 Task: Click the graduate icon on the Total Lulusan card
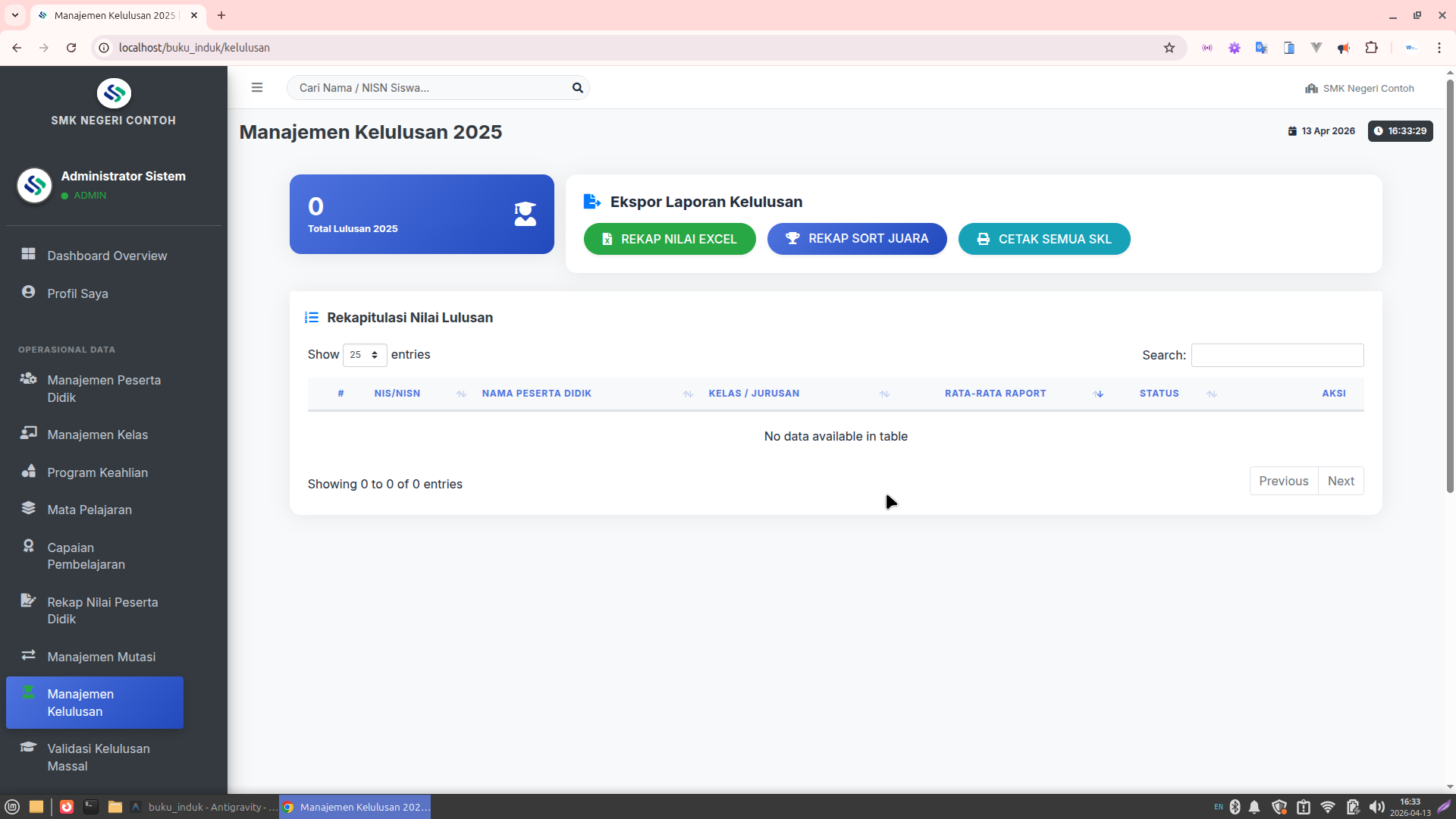pos(525,214)
